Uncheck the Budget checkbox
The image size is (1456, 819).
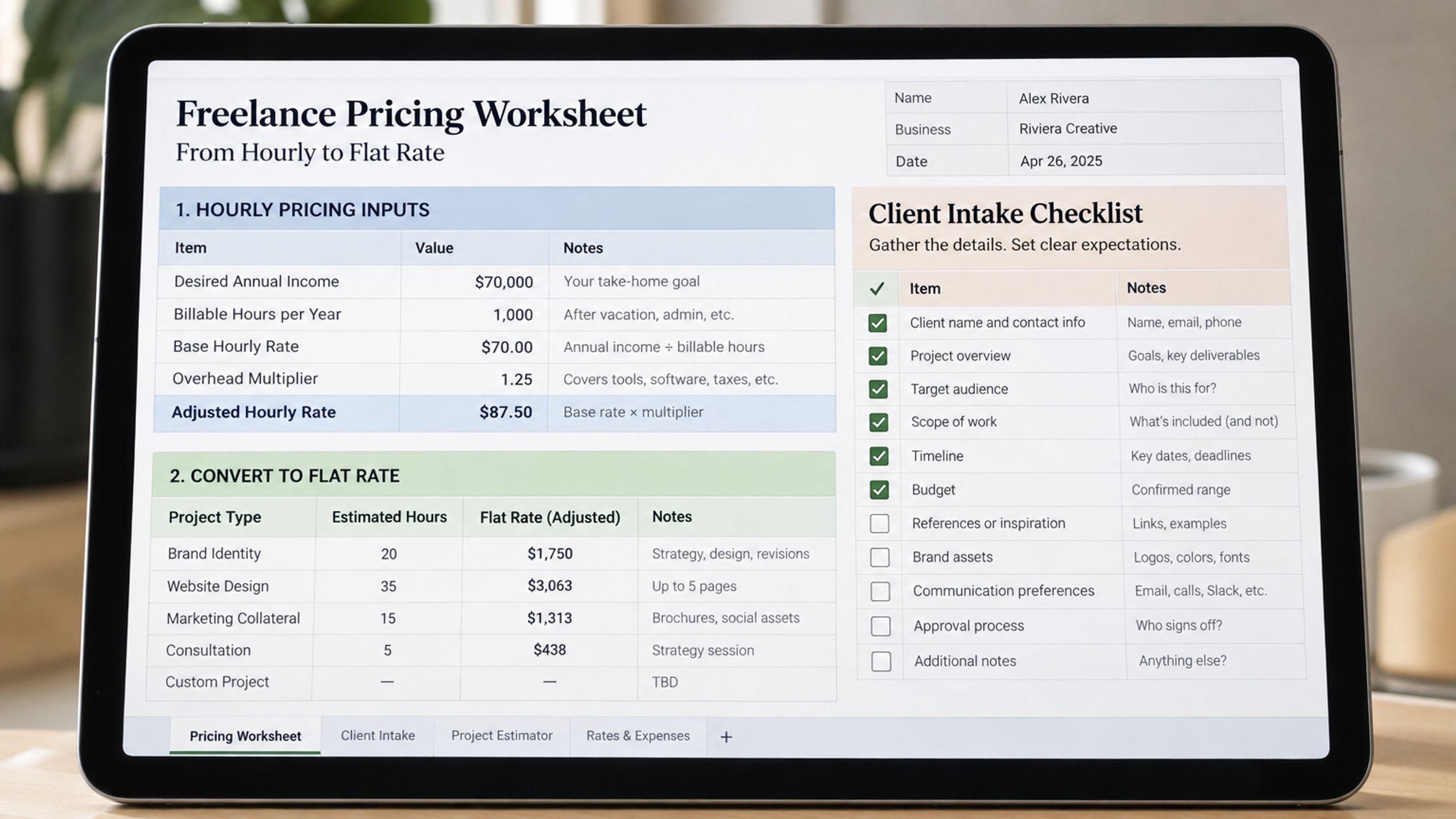[879, 490]
